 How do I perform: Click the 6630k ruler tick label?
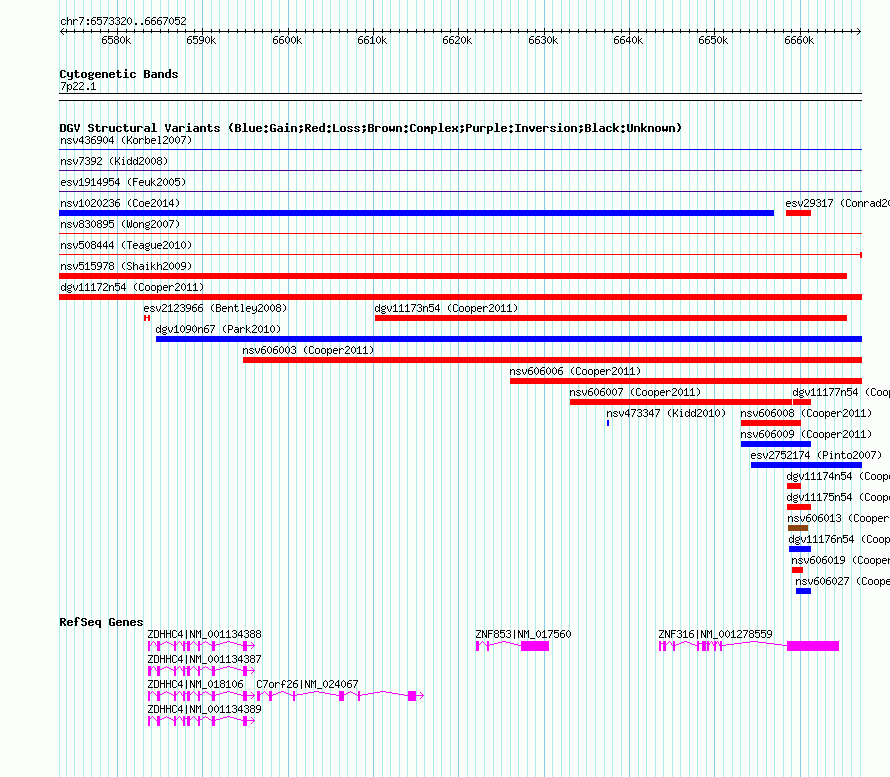(x=543, y=40)
